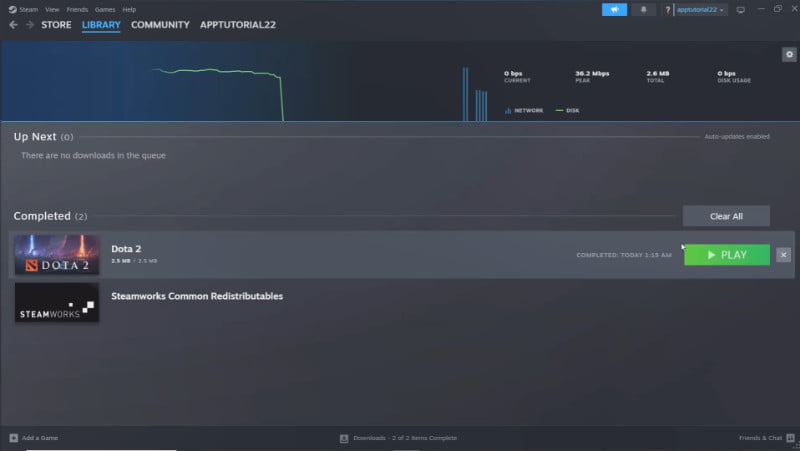Image resolution: width=800 pixels, height=451 pixels.
Task: Click the 2.6 MB TOTAL stat
Action: (658, 77)
